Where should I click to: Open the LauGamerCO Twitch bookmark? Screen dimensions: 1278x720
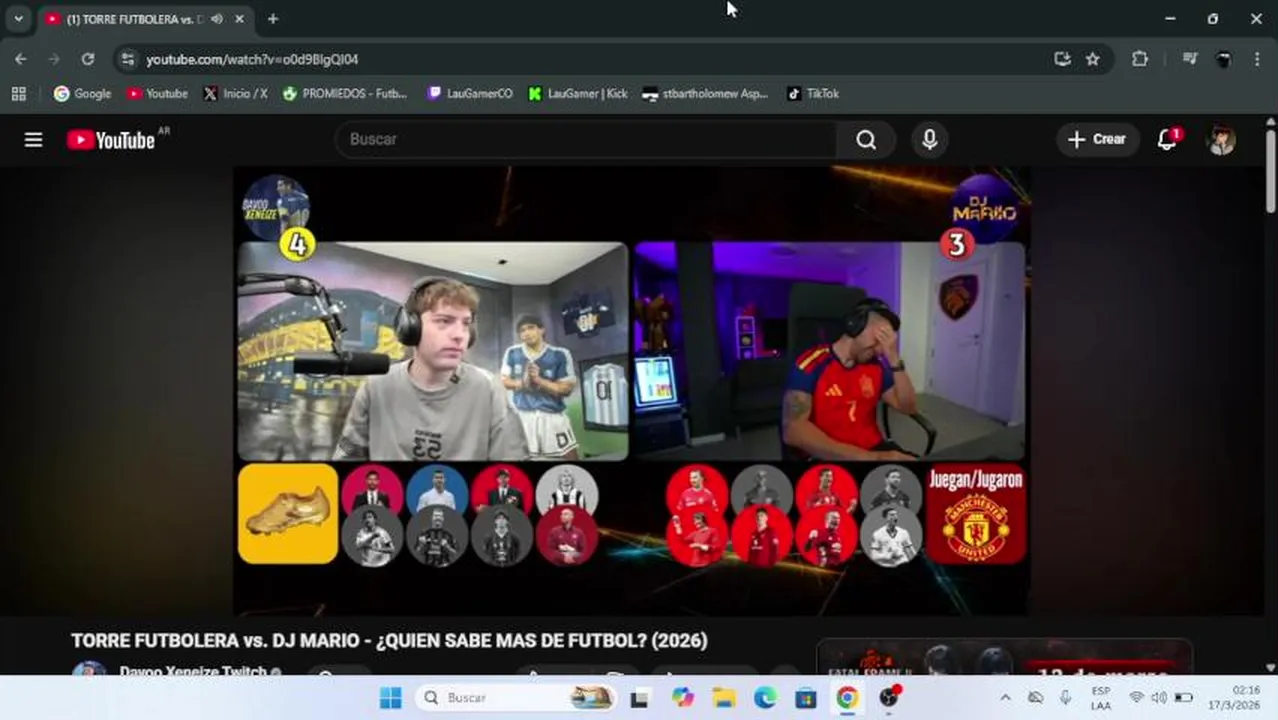coord(470,94)
